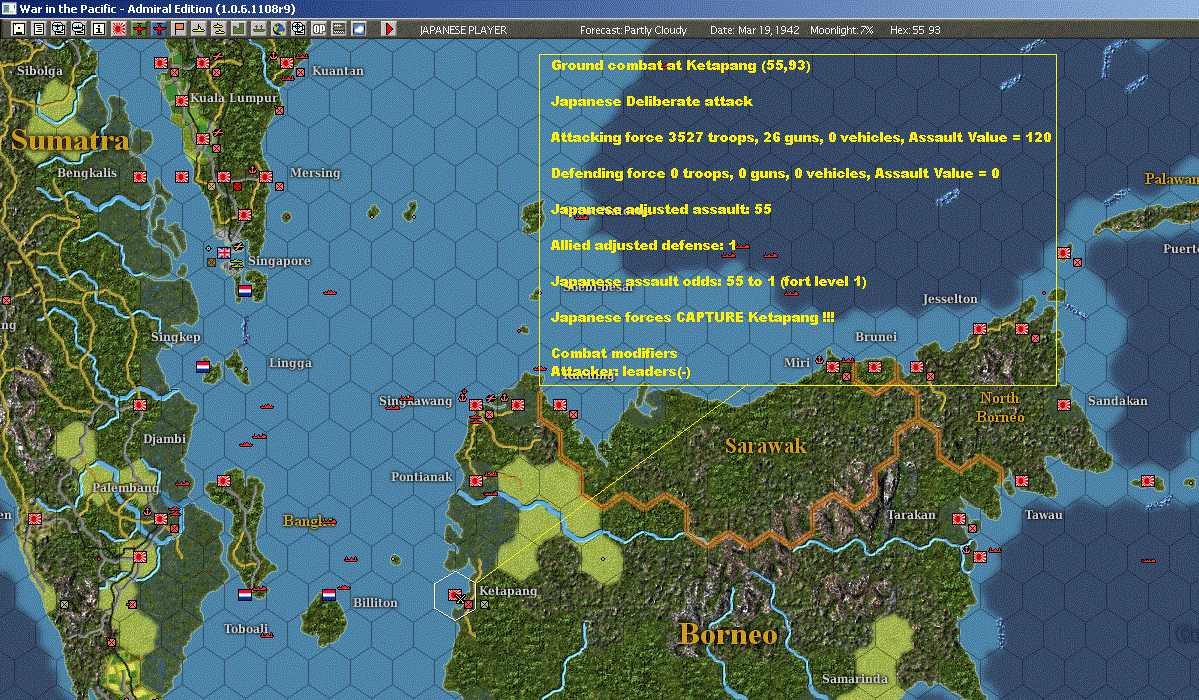Click the orange flag toolbar icon
This screenshot has width=1199, height=700.
coord(179,29)
